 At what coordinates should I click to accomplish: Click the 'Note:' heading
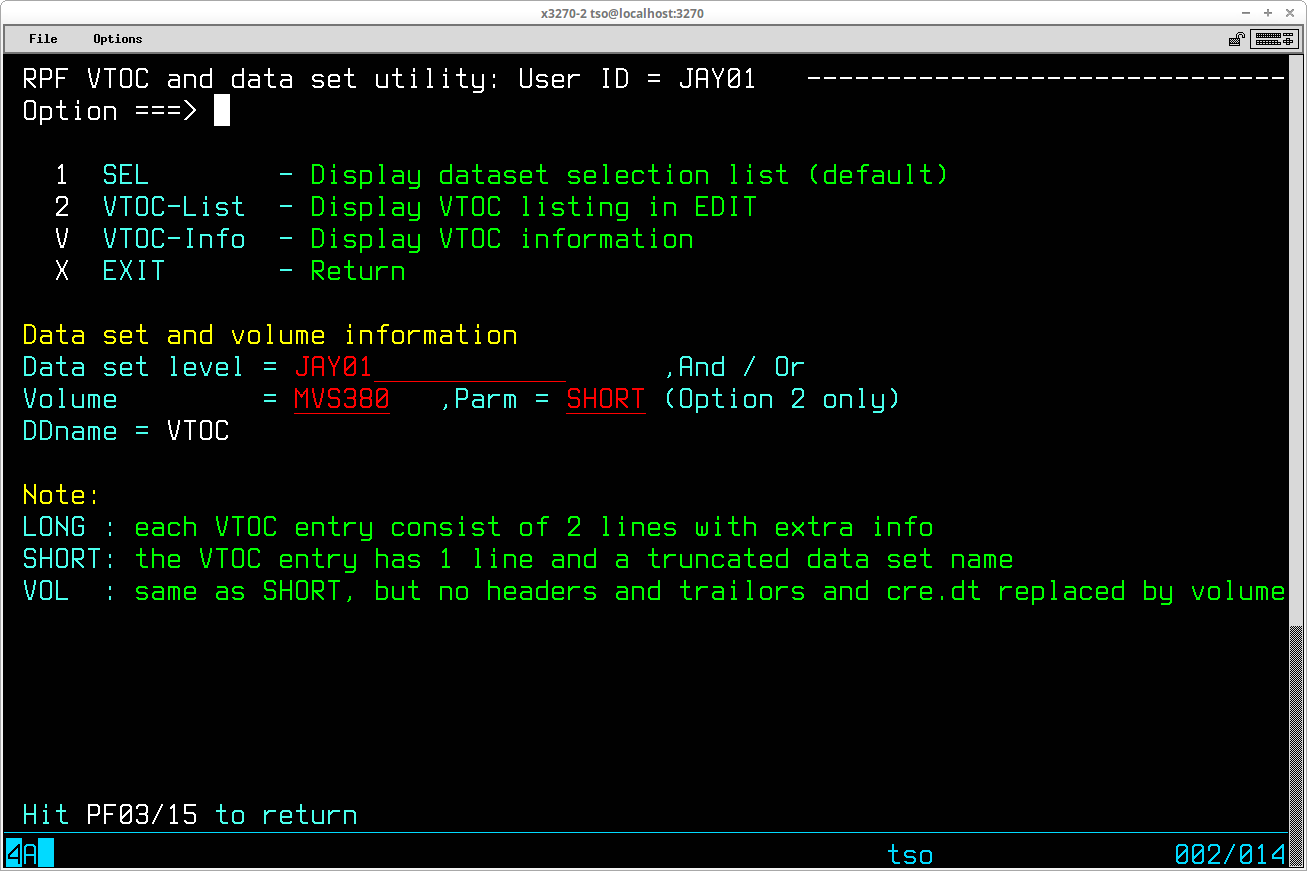click(62, 495)
